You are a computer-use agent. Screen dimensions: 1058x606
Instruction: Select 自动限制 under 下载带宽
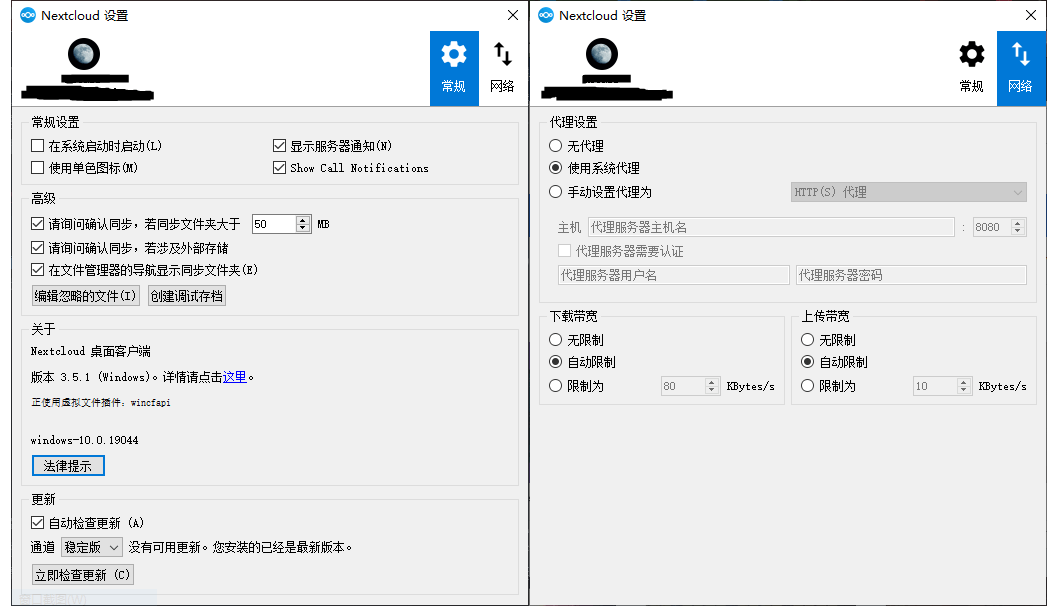point(555,362)
